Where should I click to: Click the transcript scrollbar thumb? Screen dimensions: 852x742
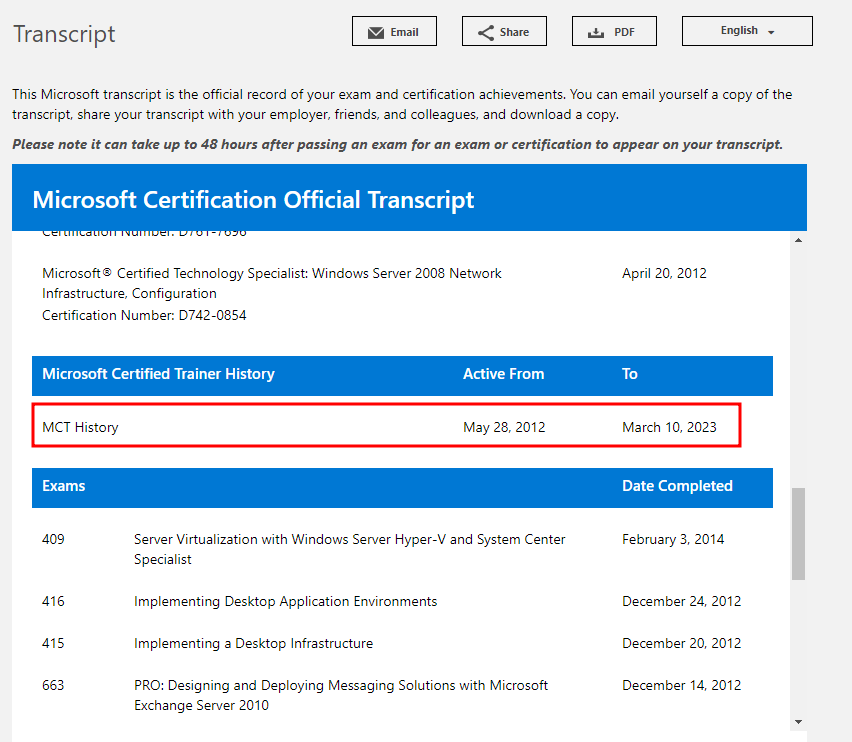click(798, 534)
